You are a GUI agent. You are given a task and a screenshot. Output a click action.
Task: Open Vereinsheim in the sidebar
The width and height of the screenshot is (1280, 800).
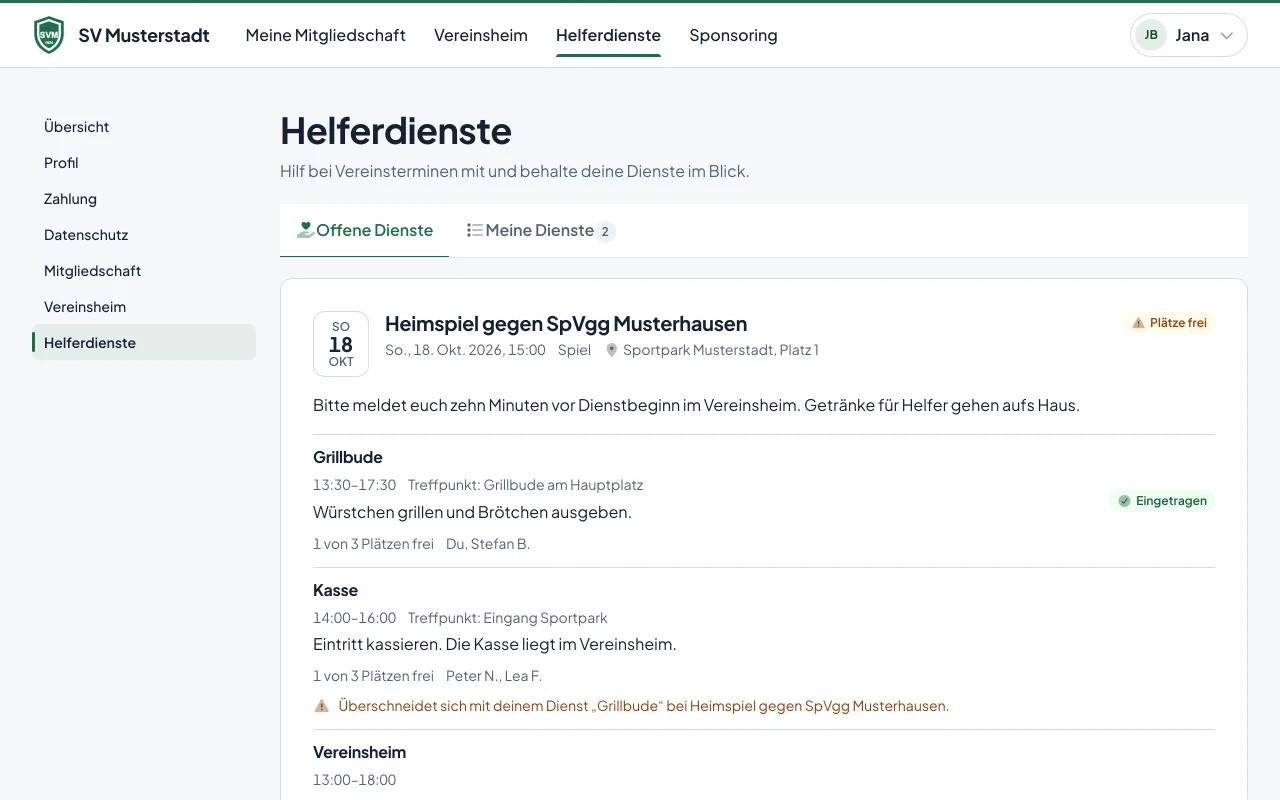click(x=144, y=307)
